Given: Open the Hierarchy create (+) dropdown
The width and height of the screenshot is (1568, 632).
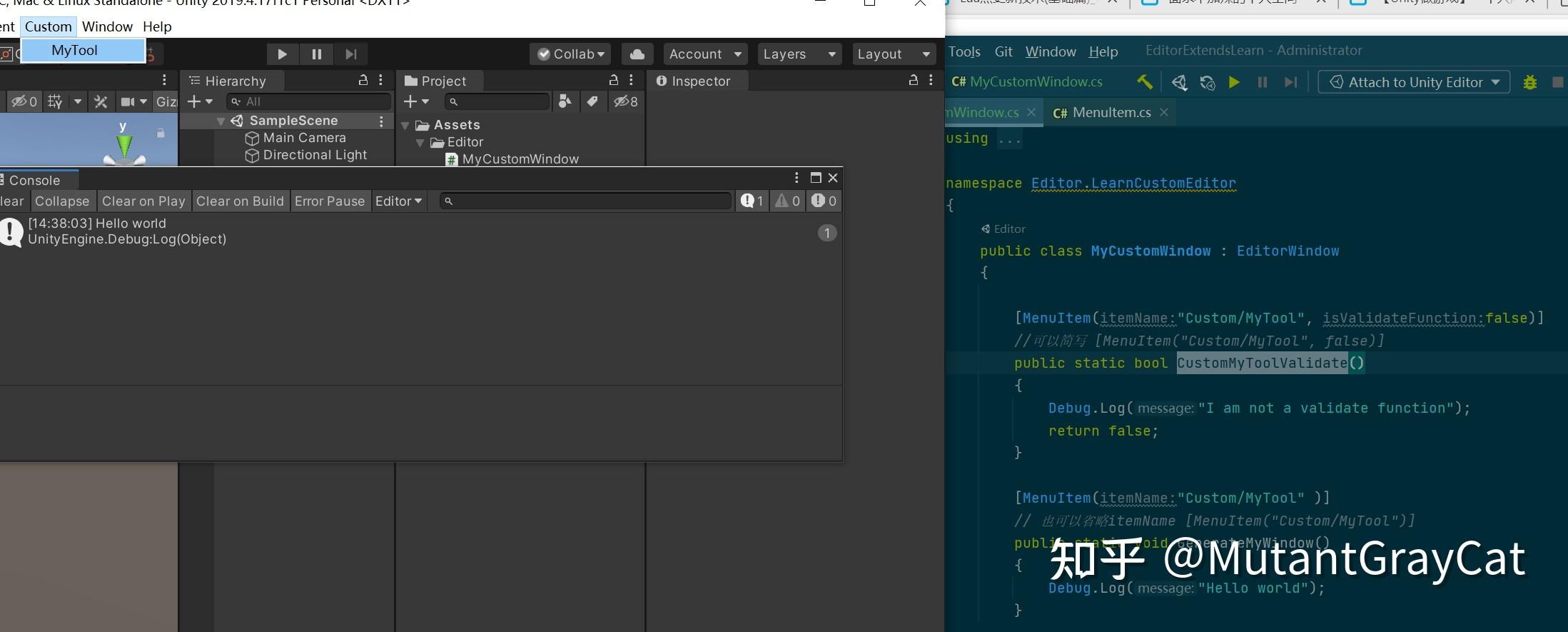Looking at the screenshot, I should point(200,101).
